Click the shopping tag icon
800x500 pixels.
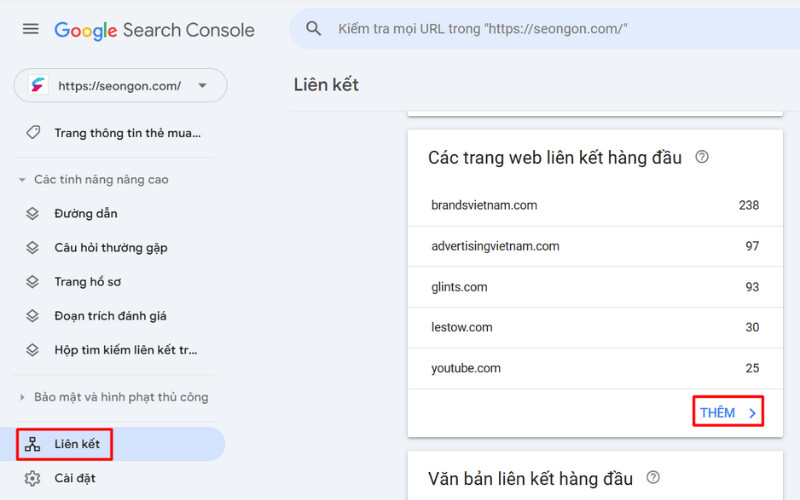pyautogui.click(x=33, y=133)
